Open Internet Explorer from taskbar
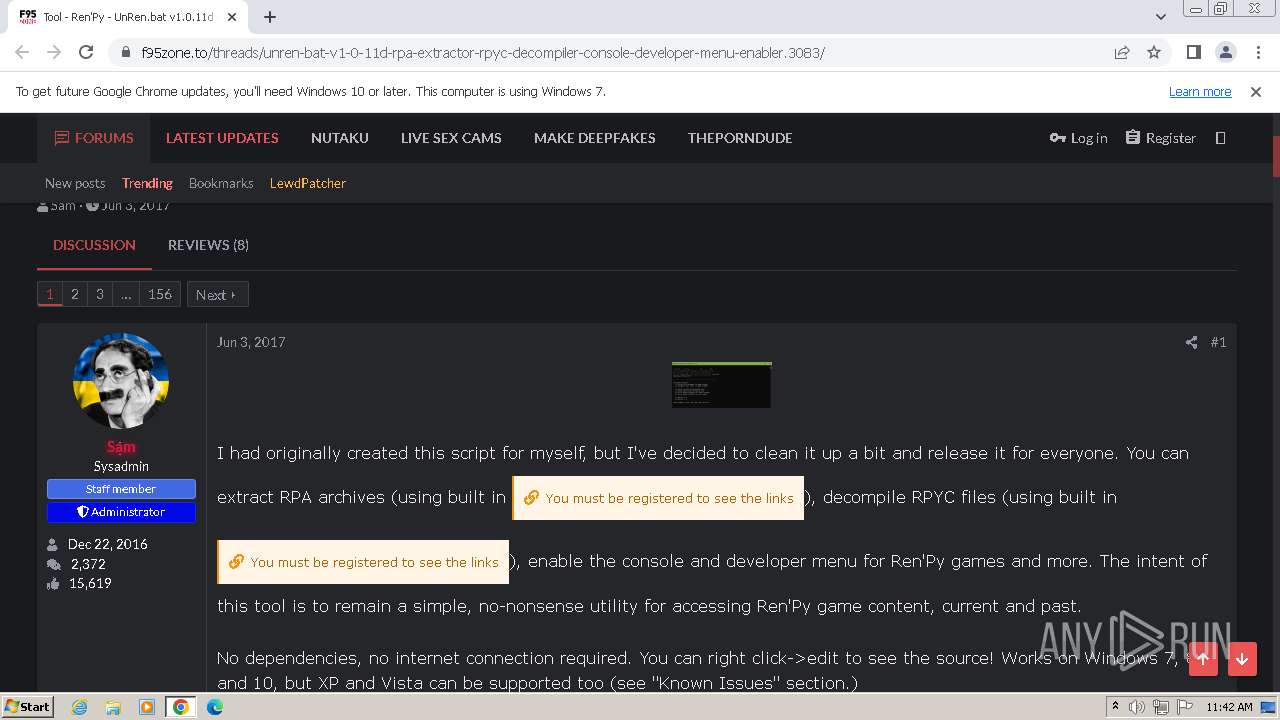 click(x=79, y=707)
